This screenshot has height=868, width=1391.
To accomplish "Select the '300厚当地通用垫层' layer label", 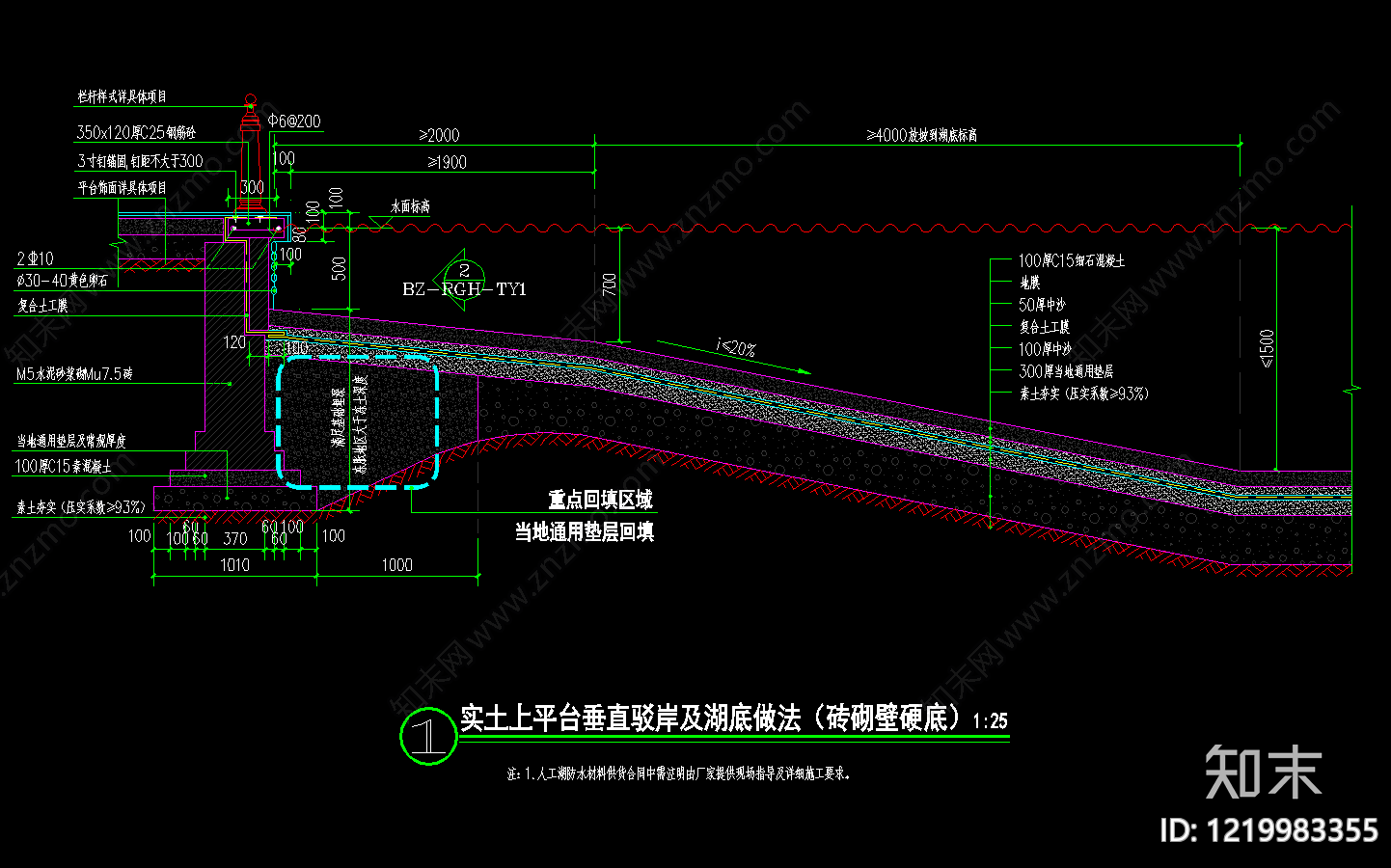I will click(1066, 371).
